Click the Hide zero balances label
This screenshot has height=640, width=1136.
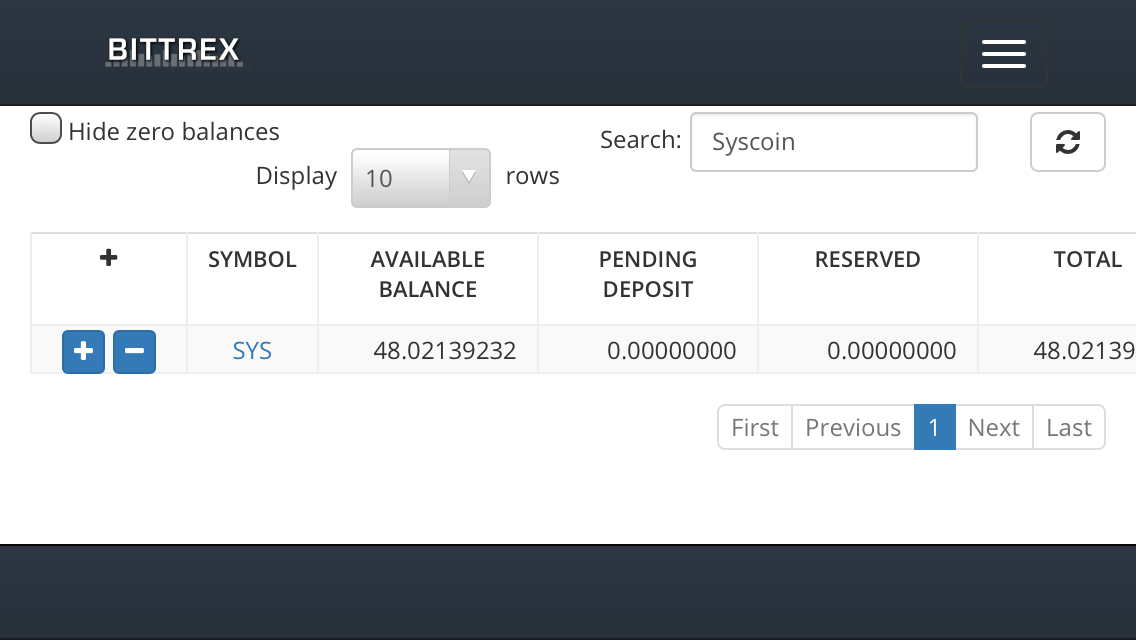(x=174, y=132)
